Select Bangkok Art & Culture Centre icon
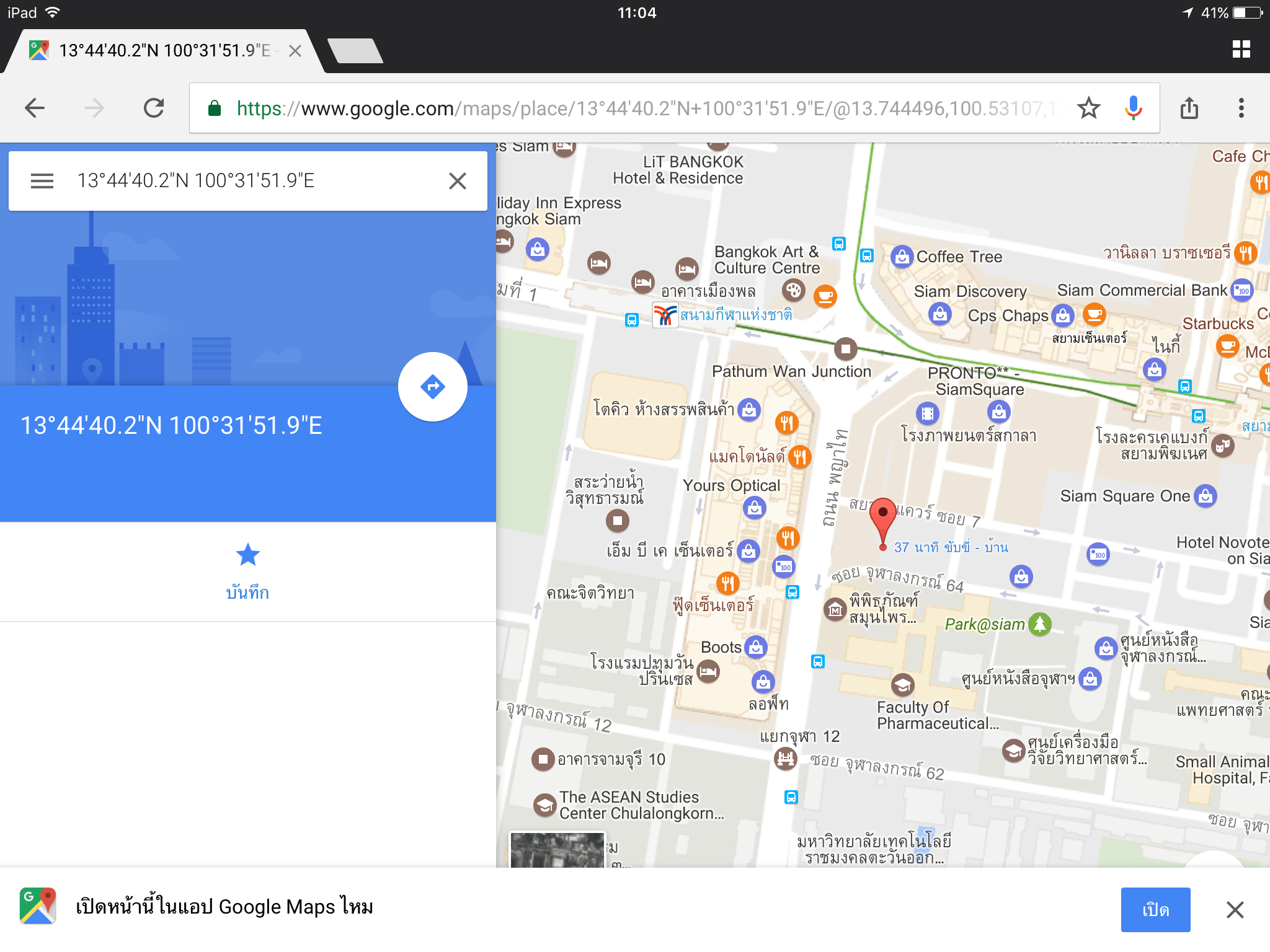The width and height of the screenshot is (1270, 952). pyautogui.click(x=793, y=290)
